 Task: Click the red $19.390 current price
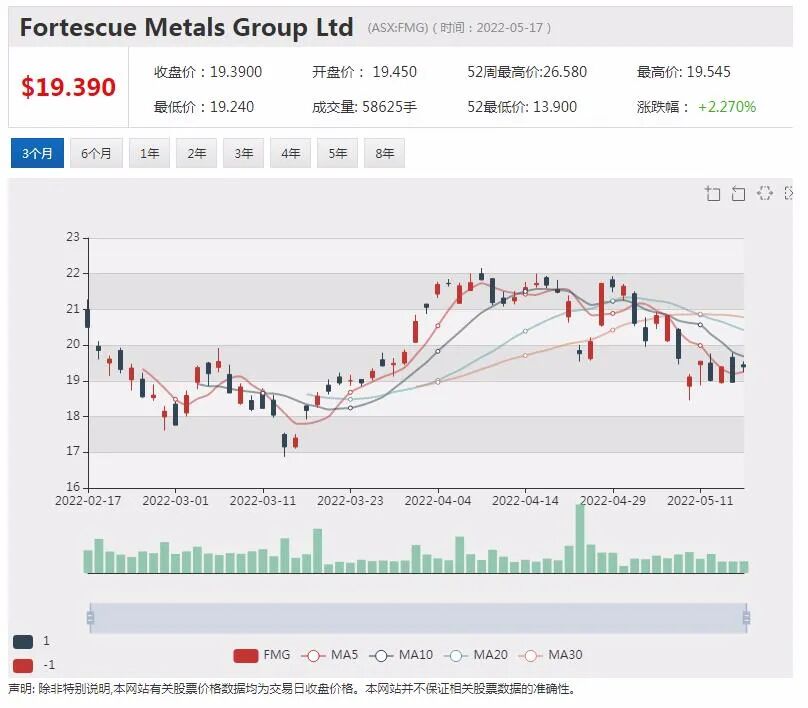pyautogui.click(x=69, y=87)
